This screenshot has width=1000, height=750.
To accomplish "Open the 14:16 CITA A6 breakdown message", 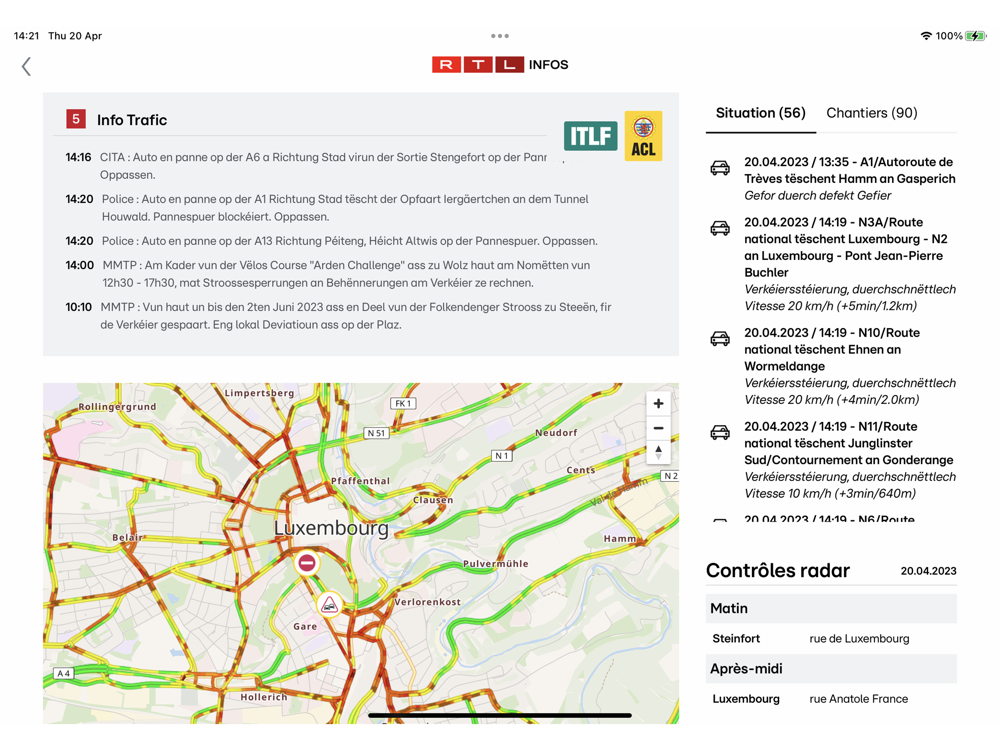I will point(306,166).
